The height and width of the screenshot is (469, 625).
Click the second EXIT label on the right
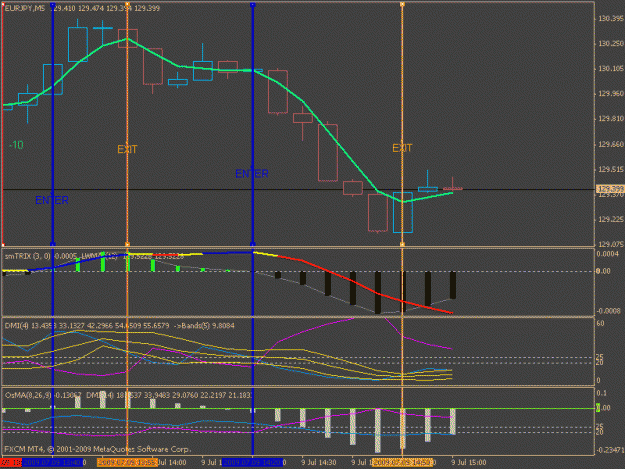point(402,148)
